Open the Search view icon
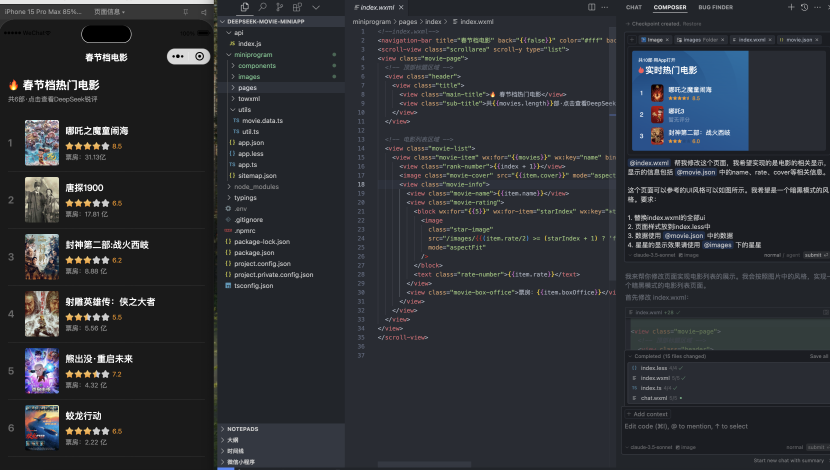The width and height of the screenshot is (830, 470). 263,7
